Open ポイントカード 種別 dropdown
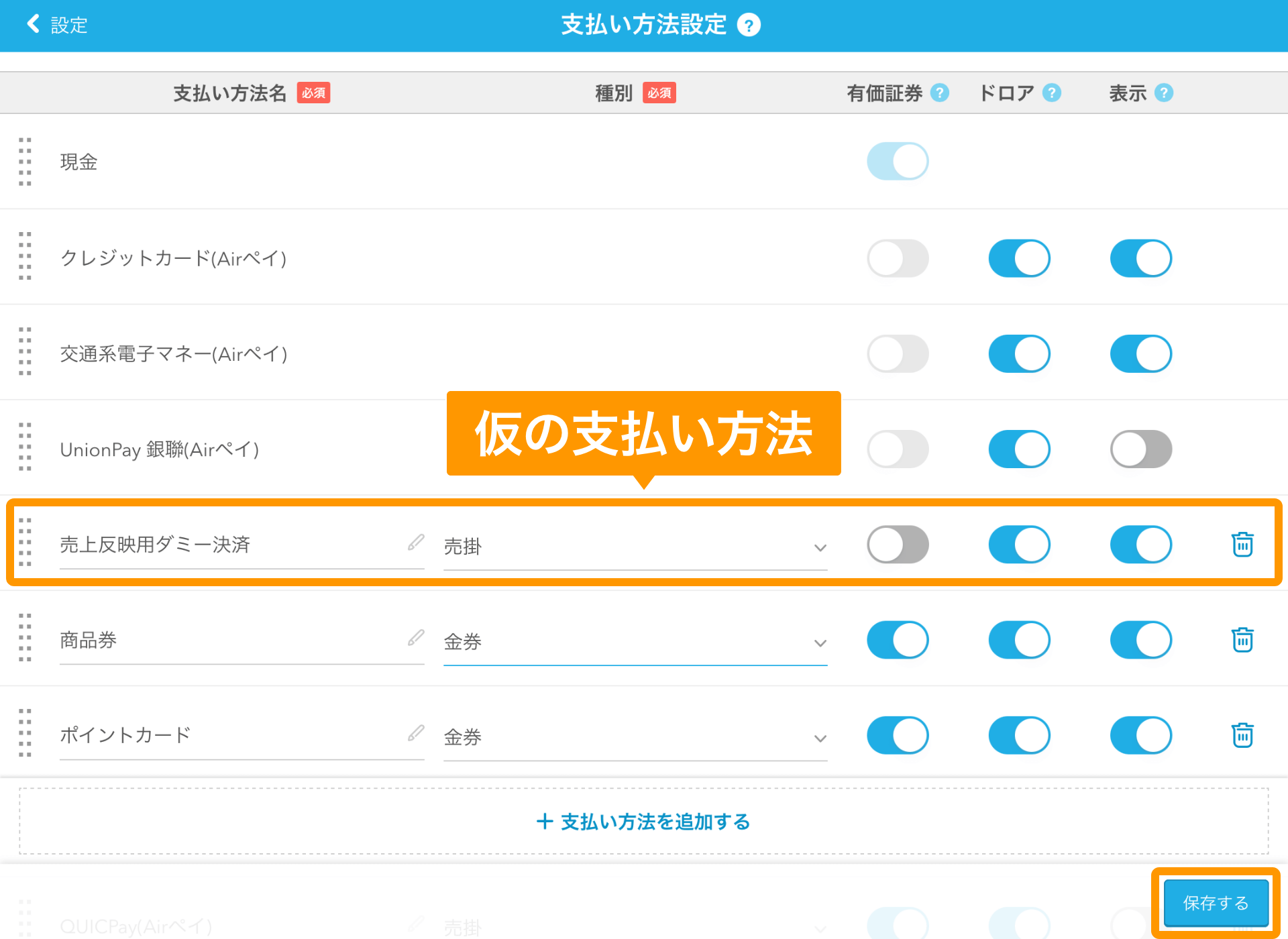 tap(635, 737)
